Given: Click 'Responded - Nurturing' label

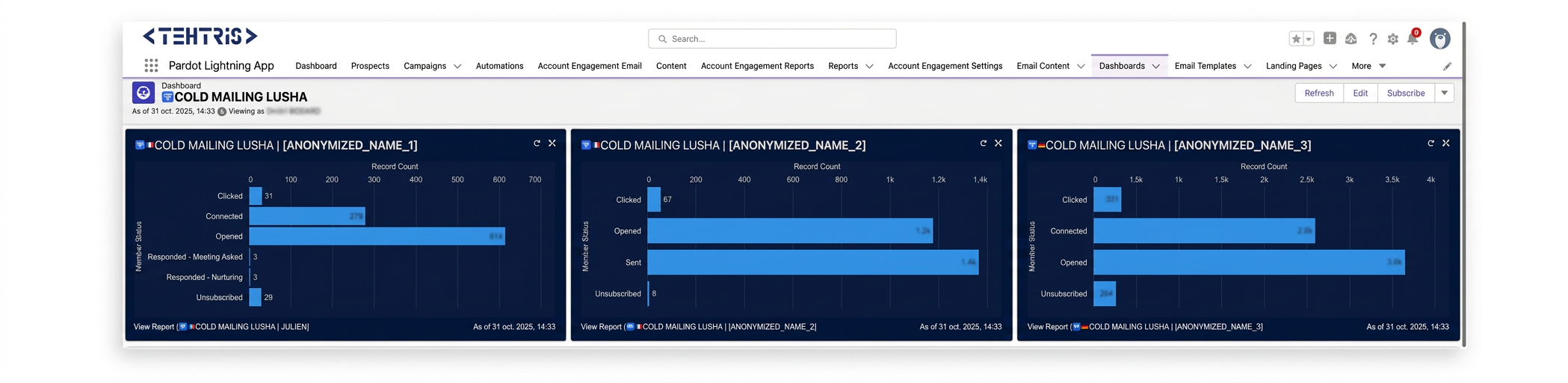Looking at the screenshot, I should (204, 277).
